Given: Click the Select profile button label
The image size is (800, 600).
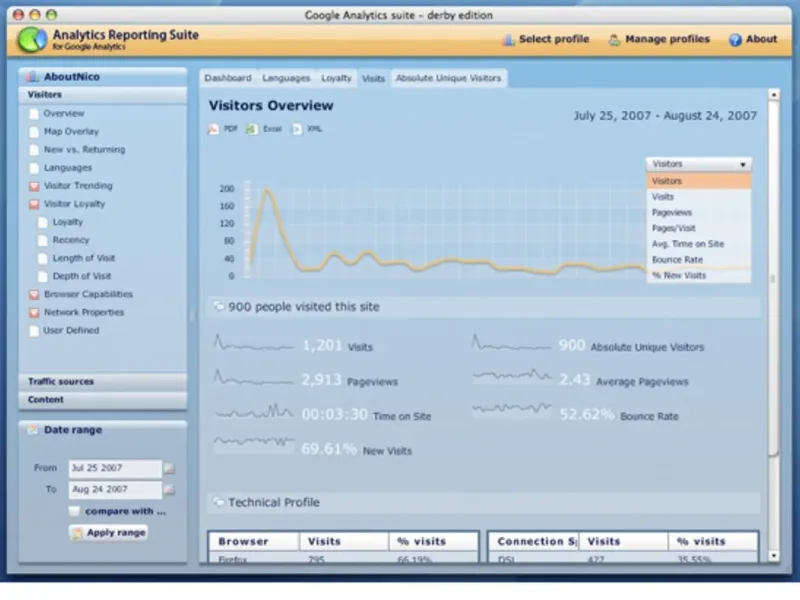Looking at the screenshot, I should [x=554, y=39].
